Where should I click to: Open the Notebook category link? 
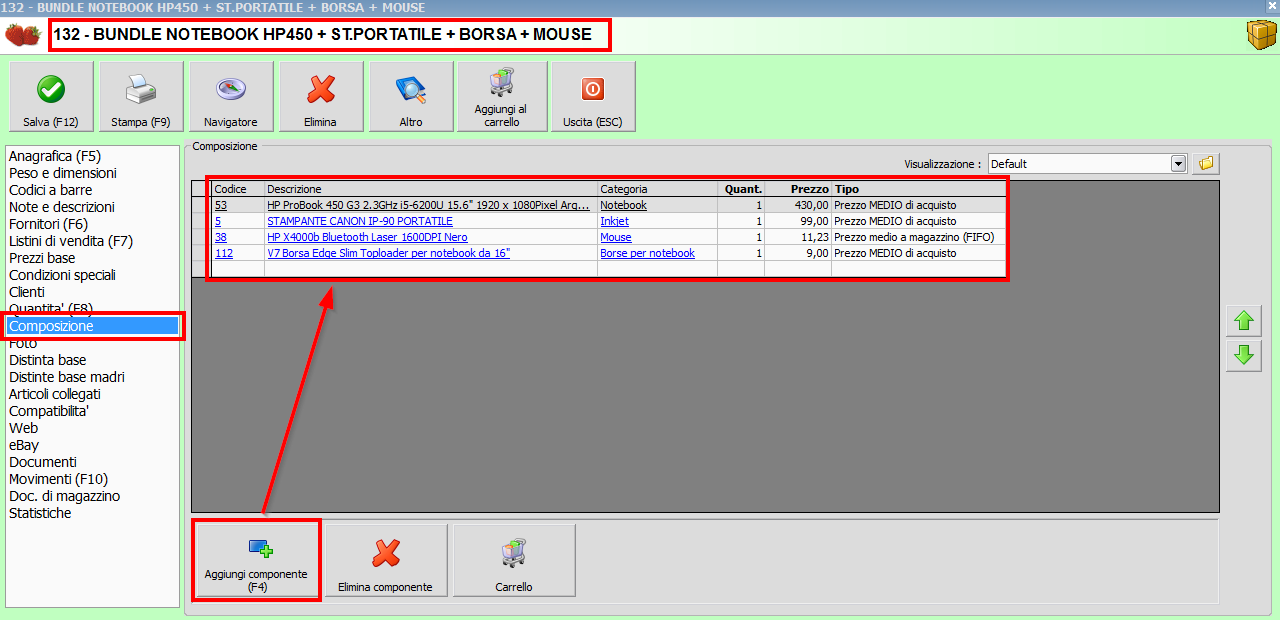click(x=623, y=205)
